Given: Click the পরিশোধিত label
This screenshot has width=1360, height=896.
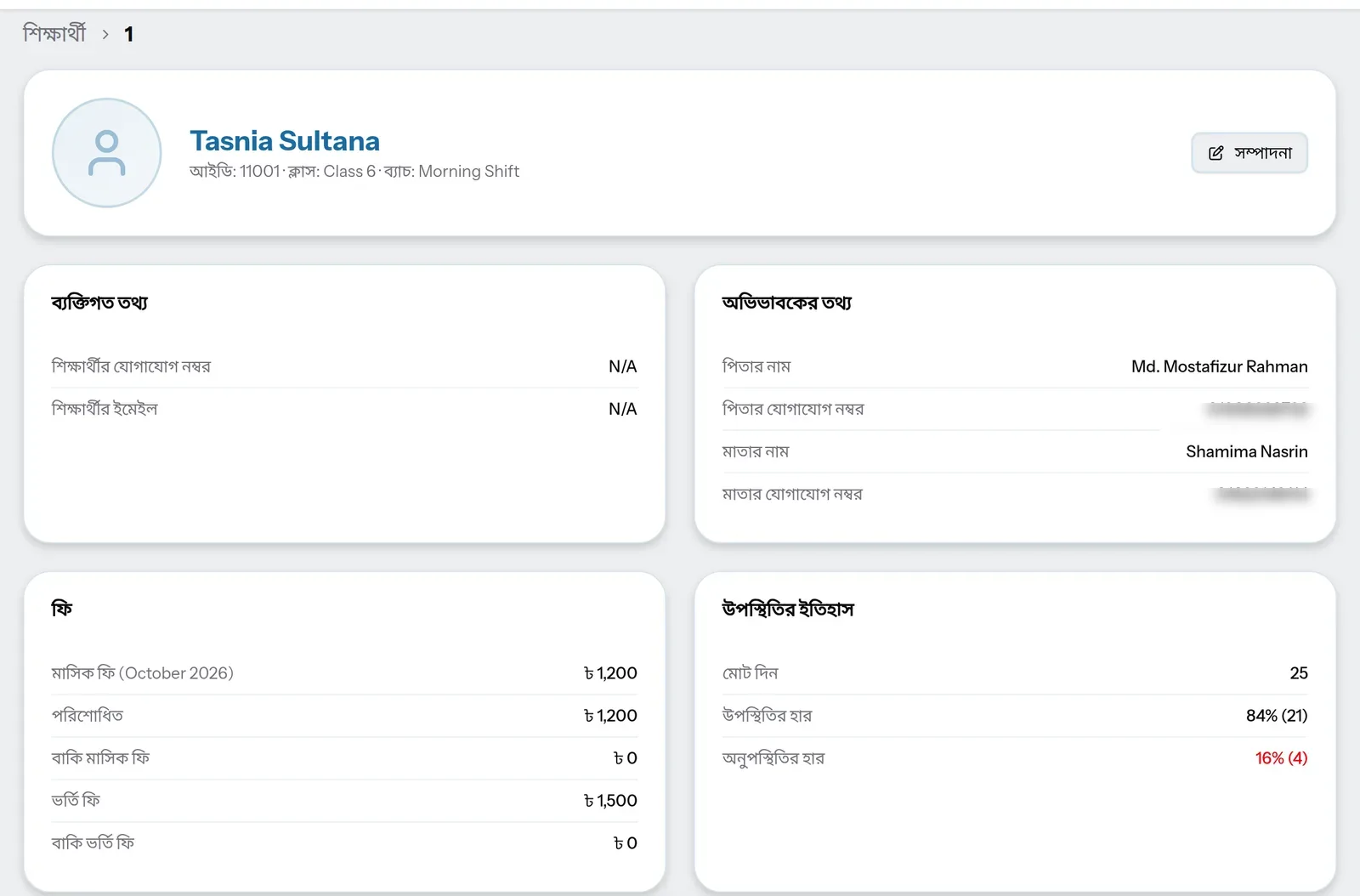Looking at the screenshot, I should click(x=88, y=716).
